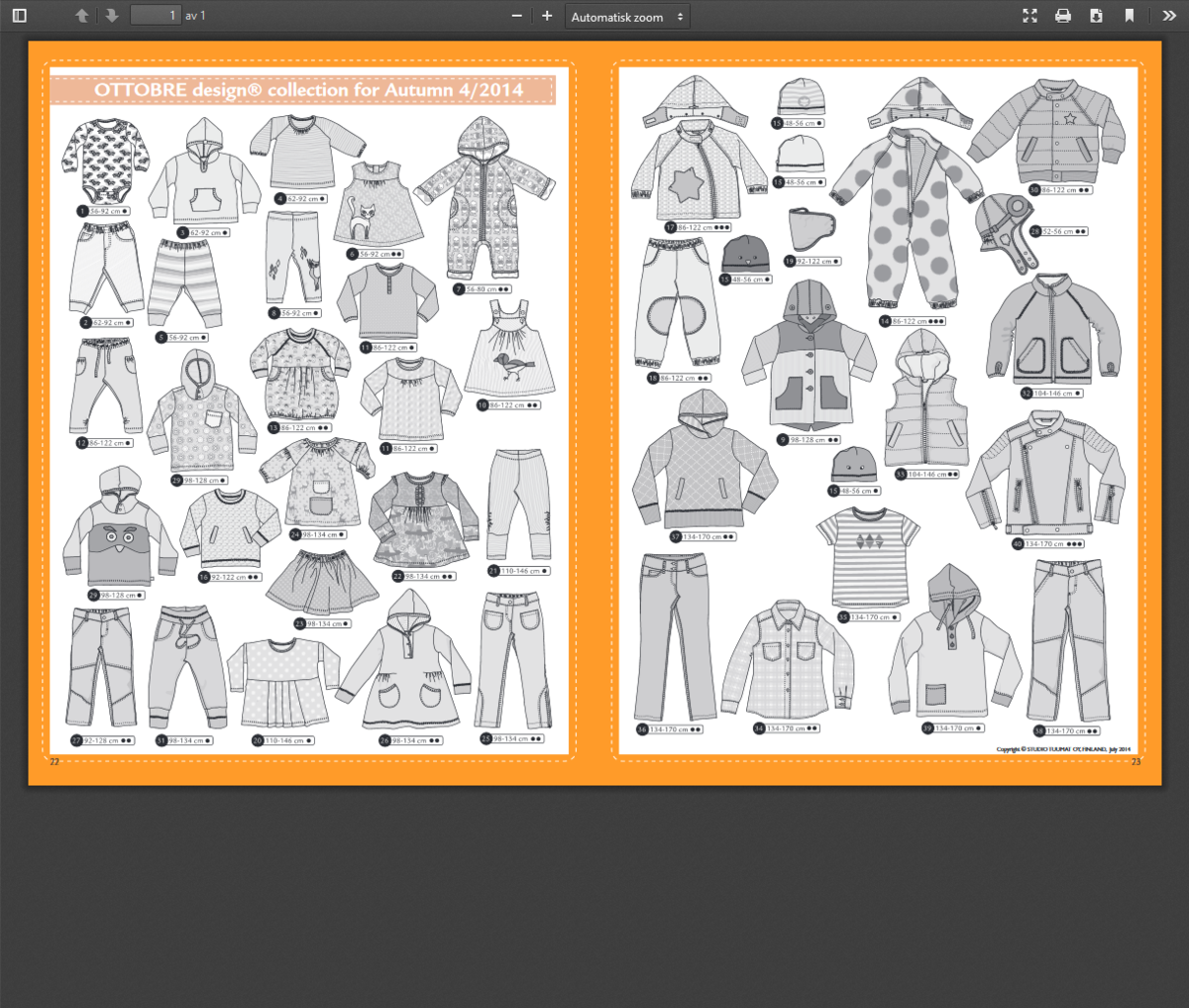Screen dimensions: 1189x1008
Task: Click the biker jacket illustration
Action: [x=1045, y=476]
